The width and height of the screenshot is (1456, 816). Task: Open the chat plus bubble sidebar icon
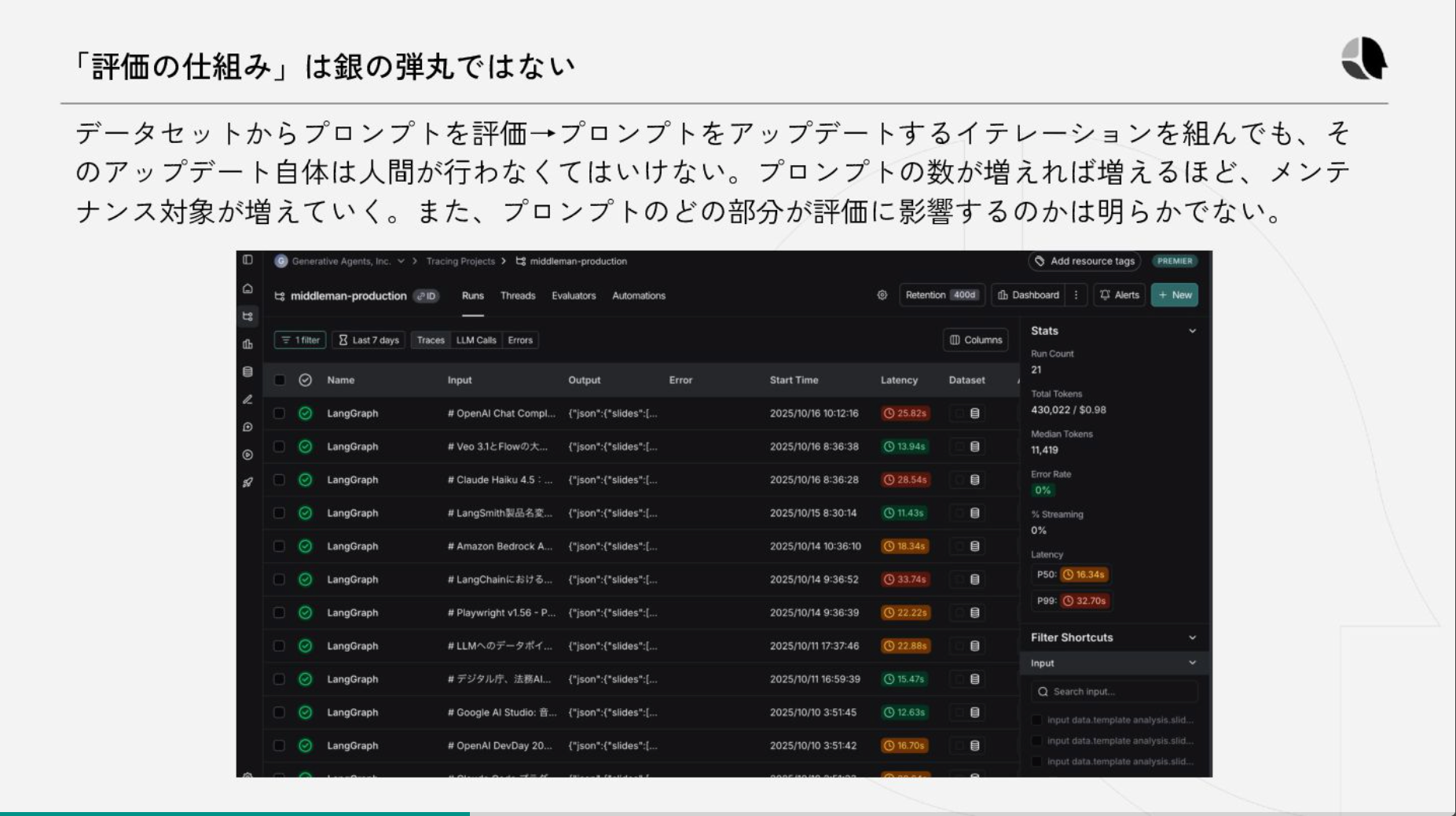click(248, 427)
